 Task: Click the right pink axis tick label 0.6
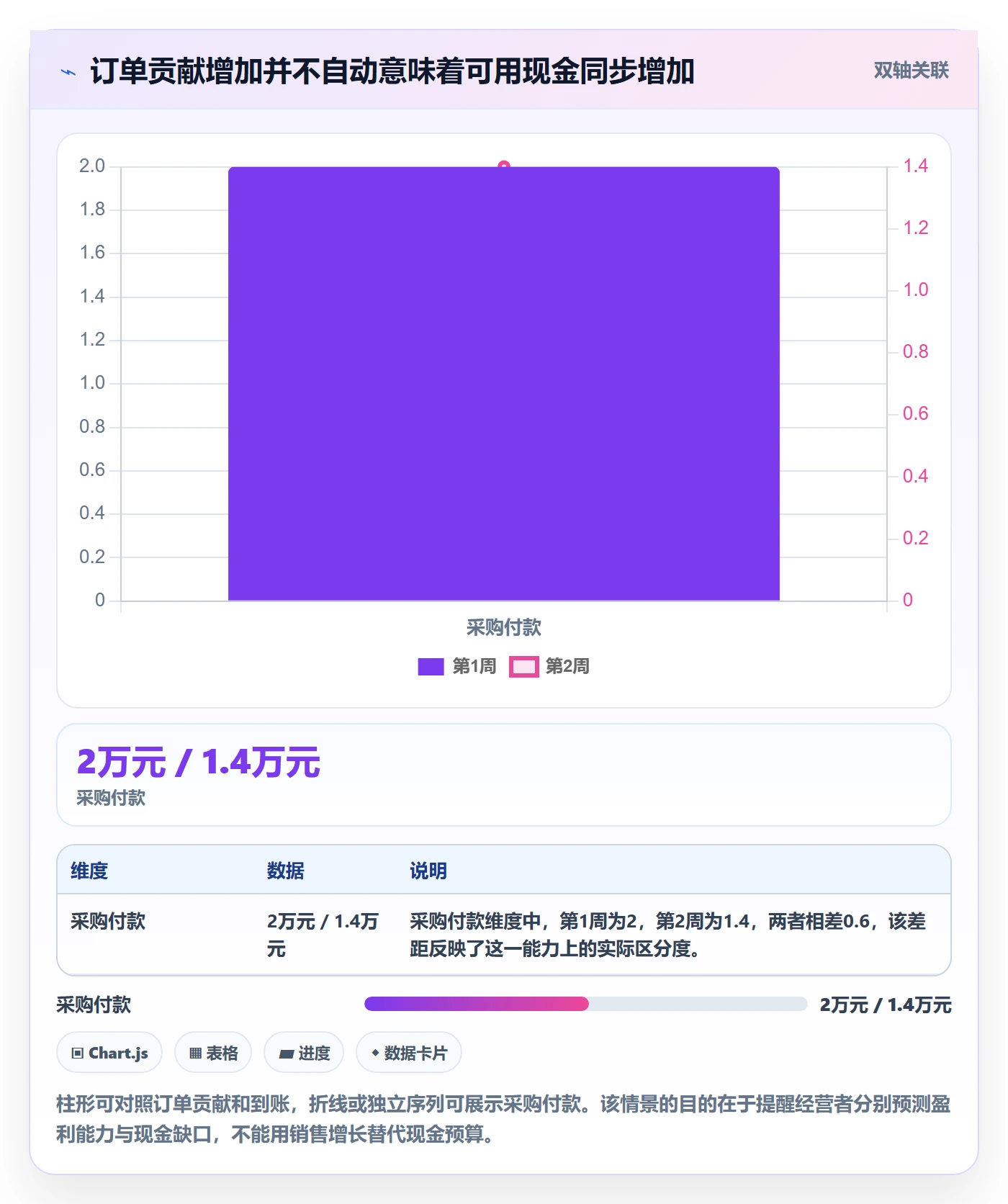click(916, 414)
